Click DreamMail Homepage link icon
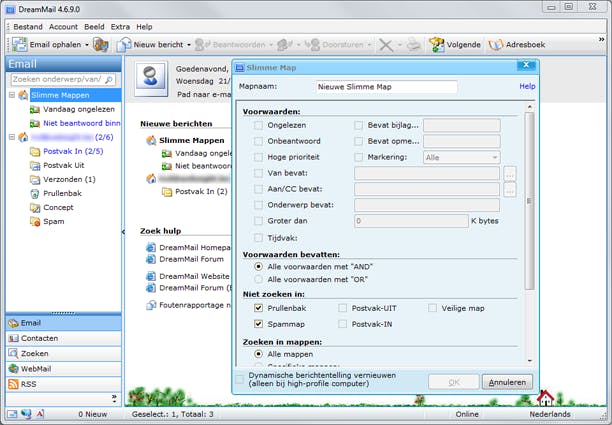Screen dimensions: 612x425 point(151,247)
